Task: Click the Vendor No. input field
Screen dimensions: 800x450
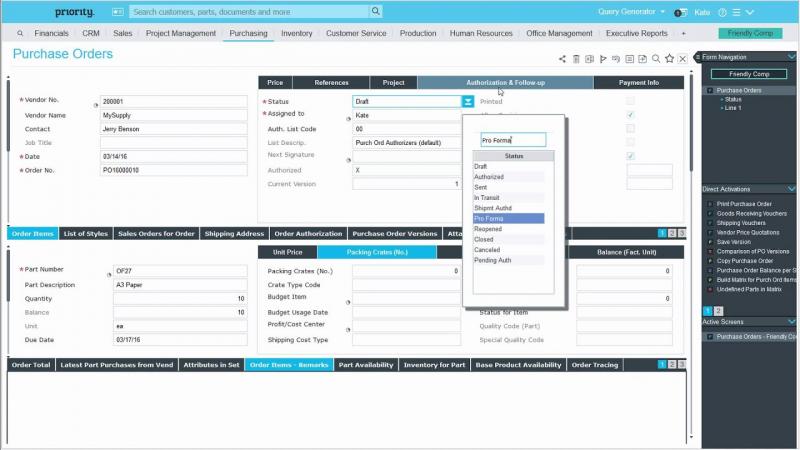Action: coord(173,102)
